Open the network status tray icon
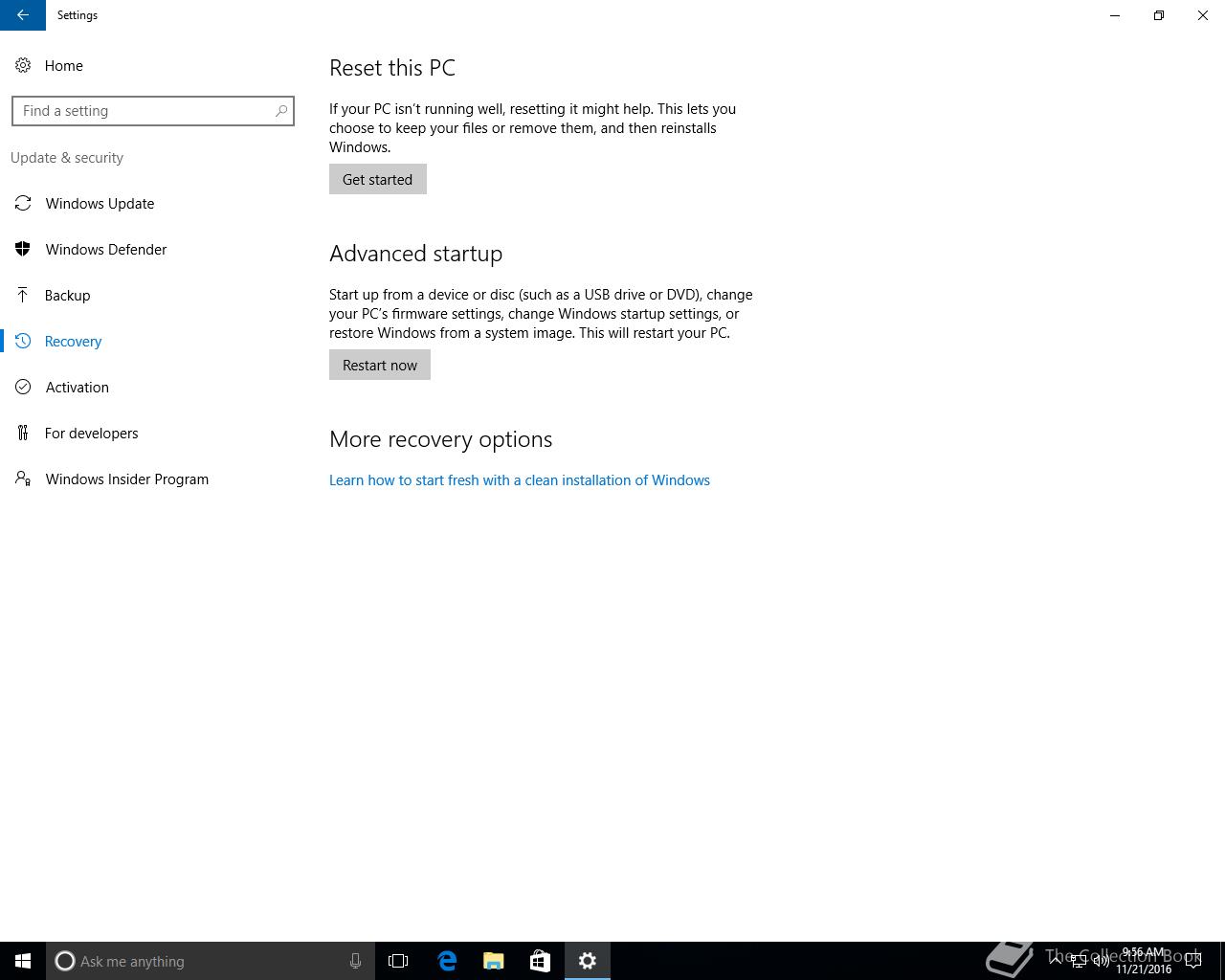Screen dimensions: 1225x980 [1079, 961]
